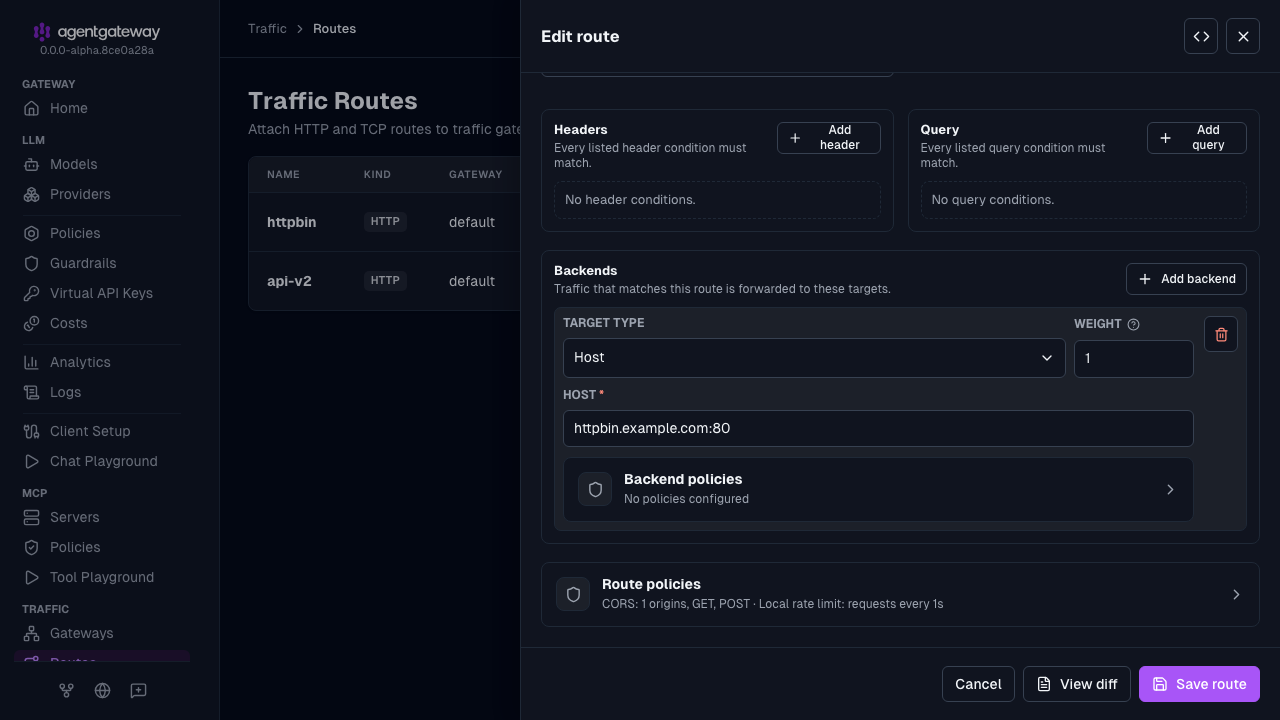Click Add header button
1280x720 pixels.
[829, 138]
